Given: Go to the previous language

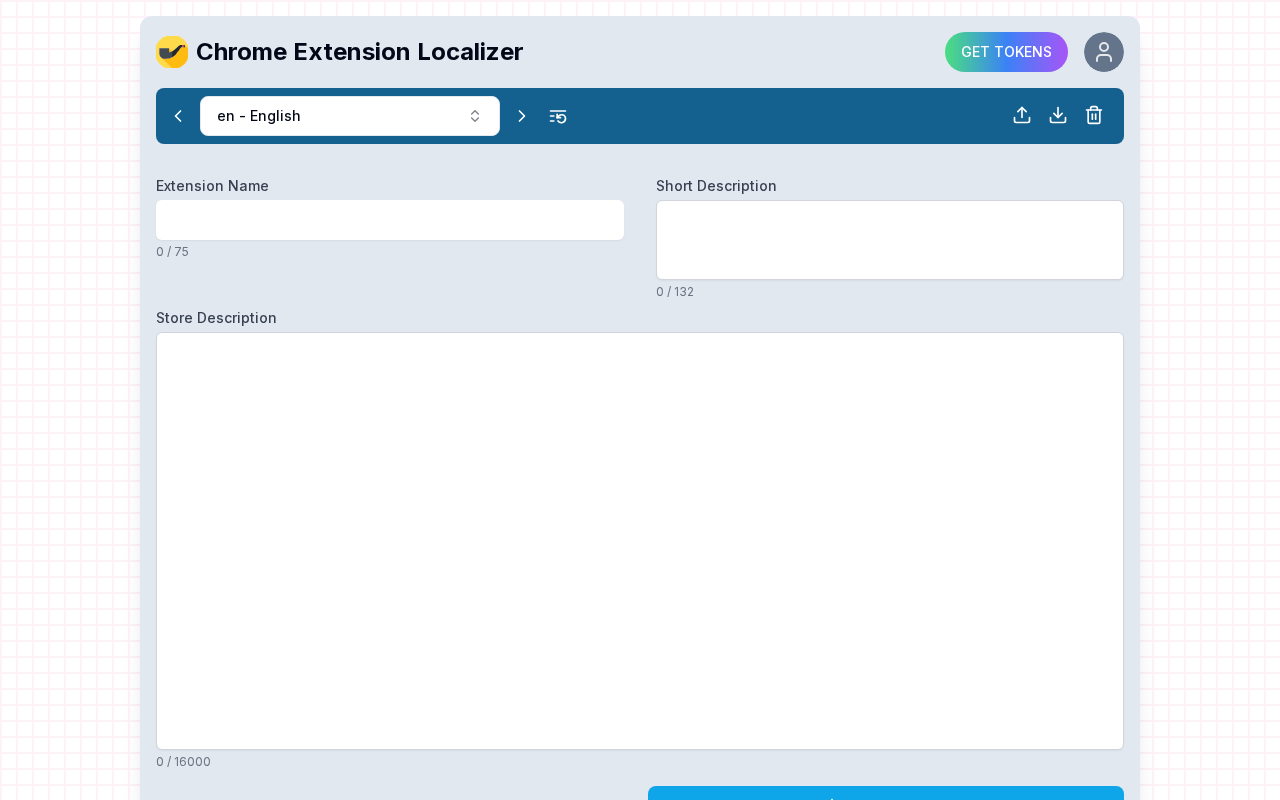Looking at the screenshot, I should [x=178, y=116].
